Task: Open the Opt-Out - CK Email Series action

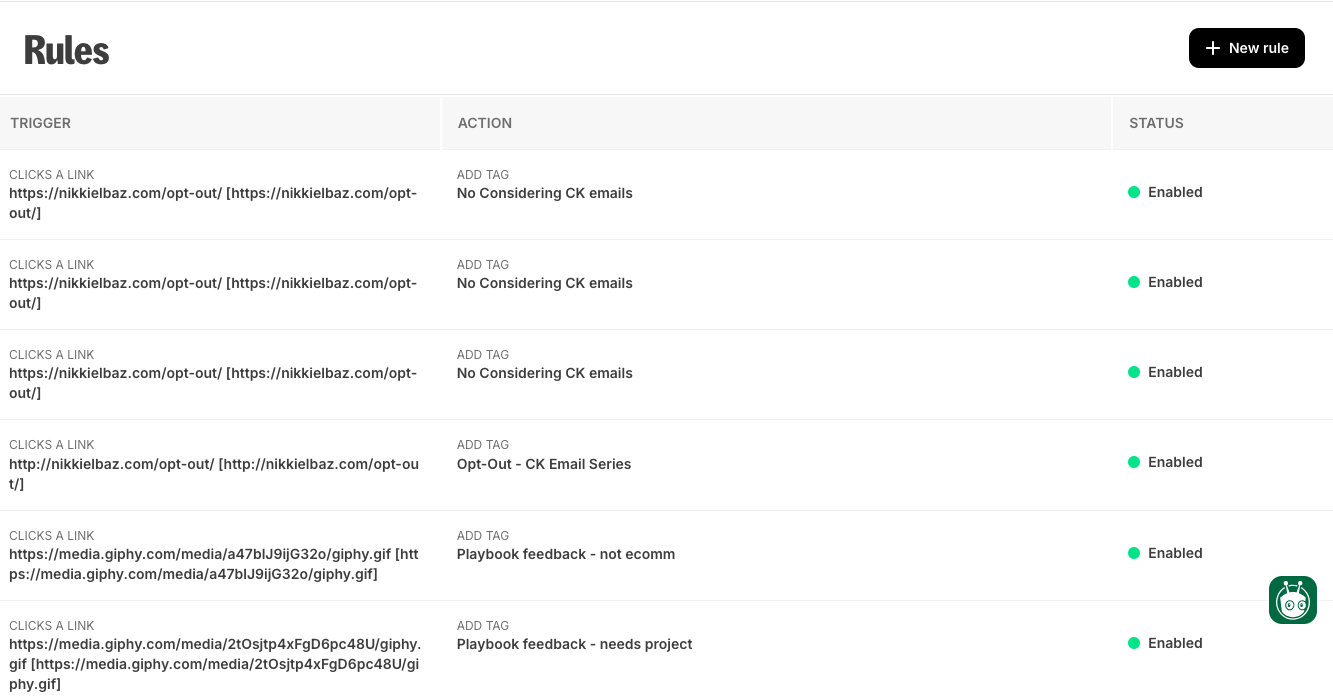Action: pyautogui.click(x=544, y=464)
